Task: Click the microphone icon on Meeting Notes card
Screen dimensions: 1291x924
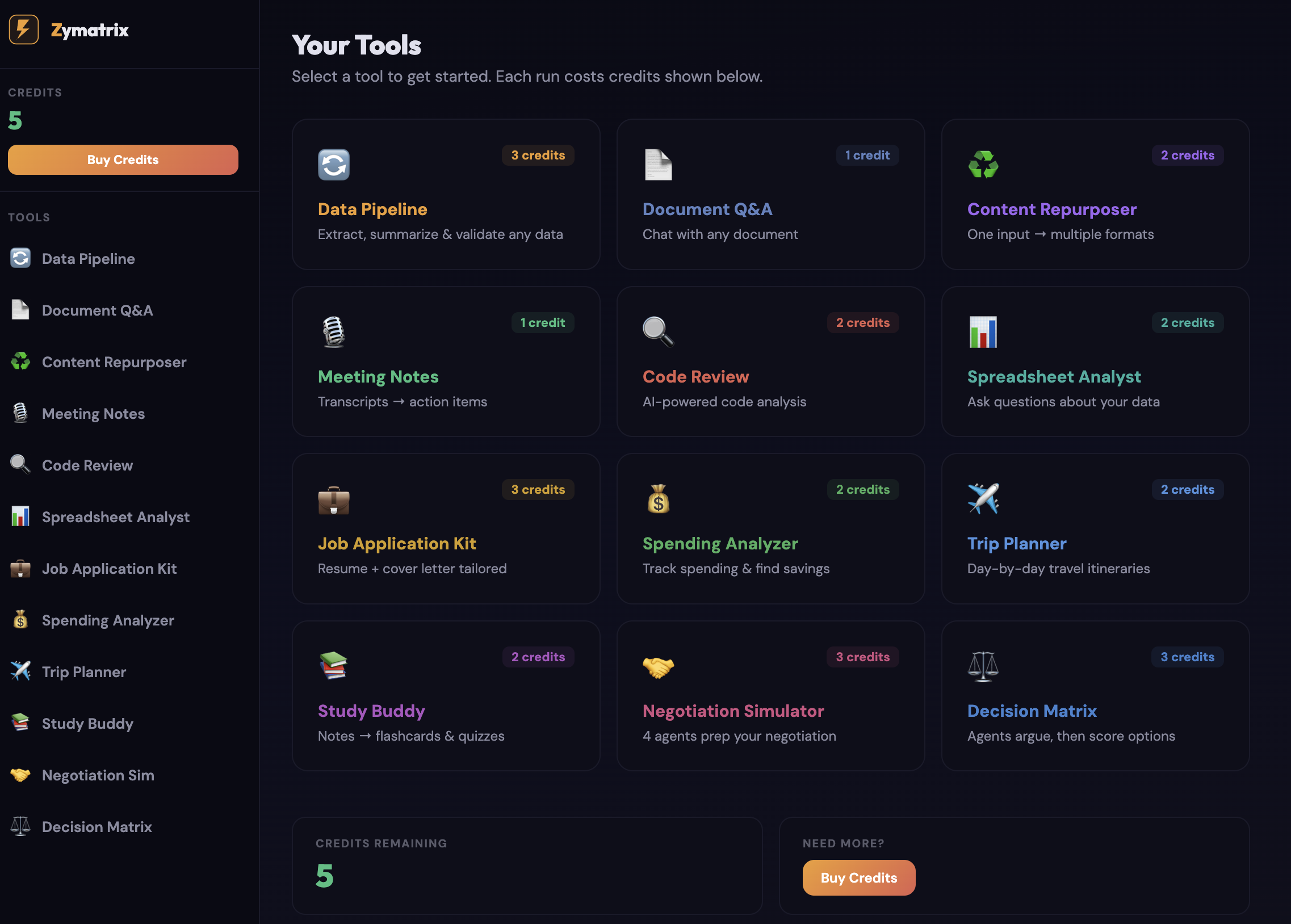Action: (333, 331)
